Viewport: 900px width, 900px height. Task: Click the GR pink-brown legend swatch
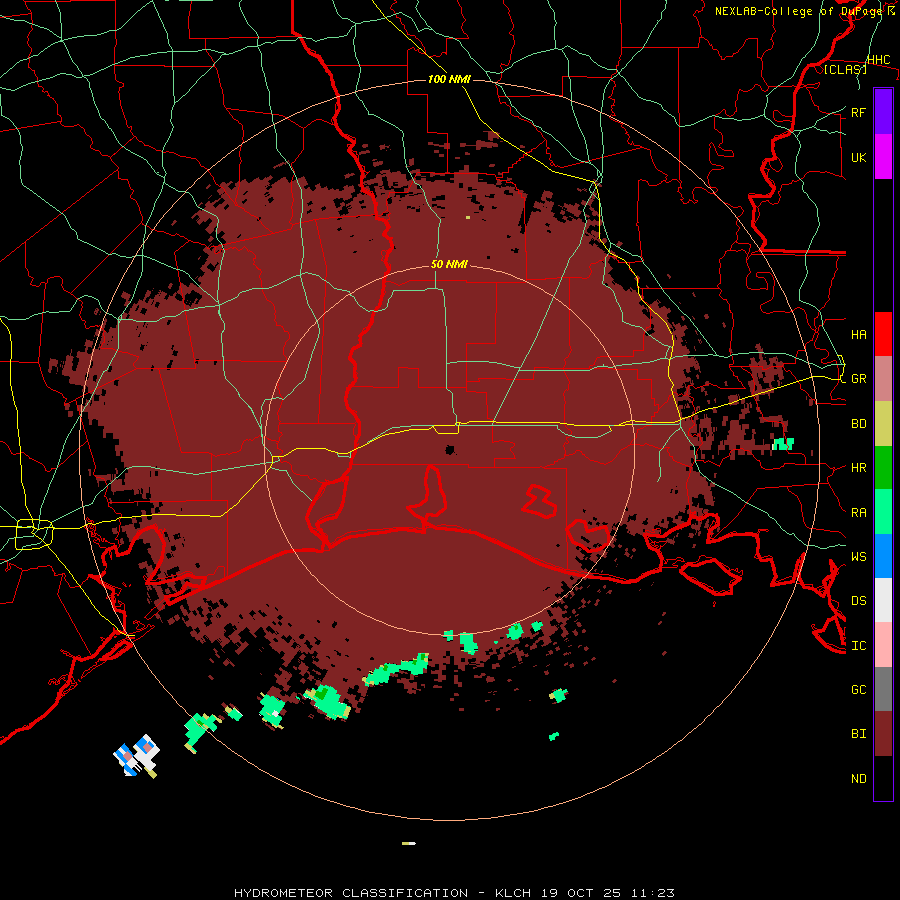click(883, 379)
